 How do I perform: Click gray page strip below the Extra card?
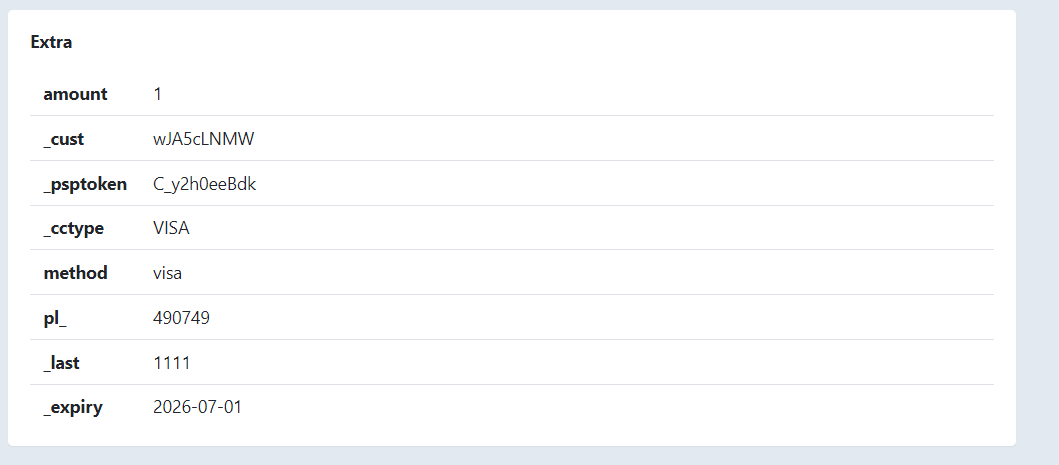click(530, 456)
